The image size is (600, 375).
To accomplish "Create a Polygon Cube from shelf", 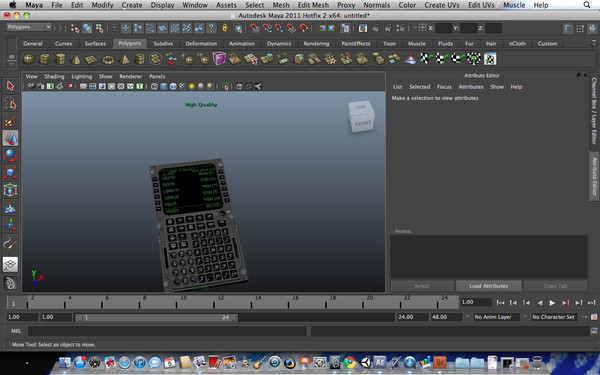I will [x=45, y=59].
